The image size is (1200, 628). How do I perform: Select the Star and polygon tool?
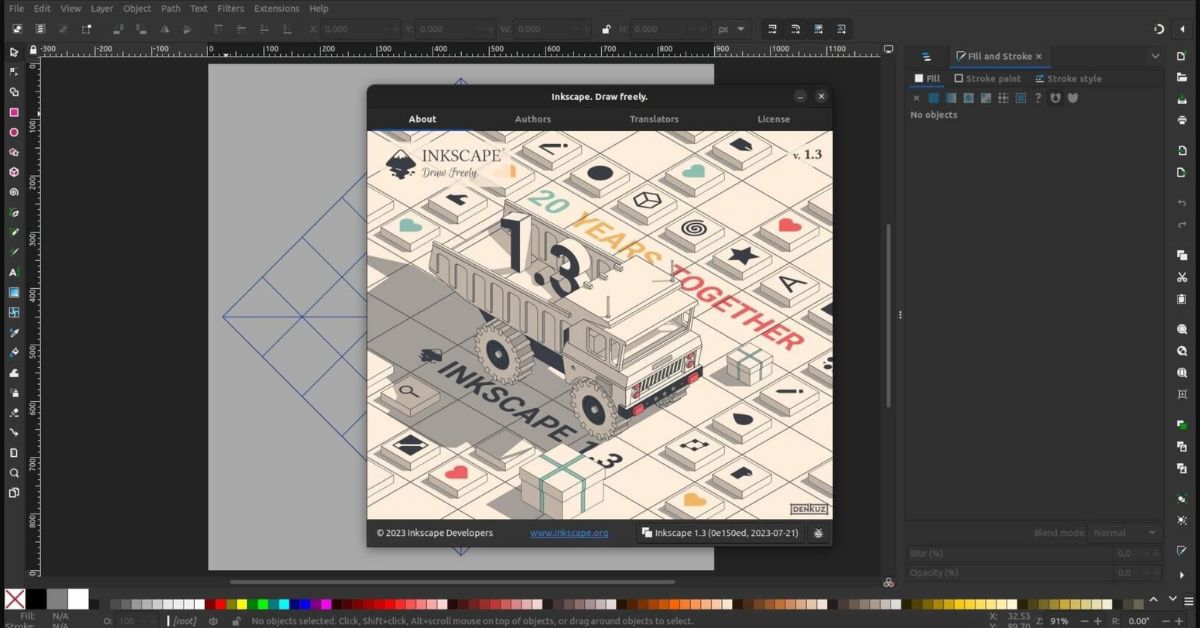14,154
